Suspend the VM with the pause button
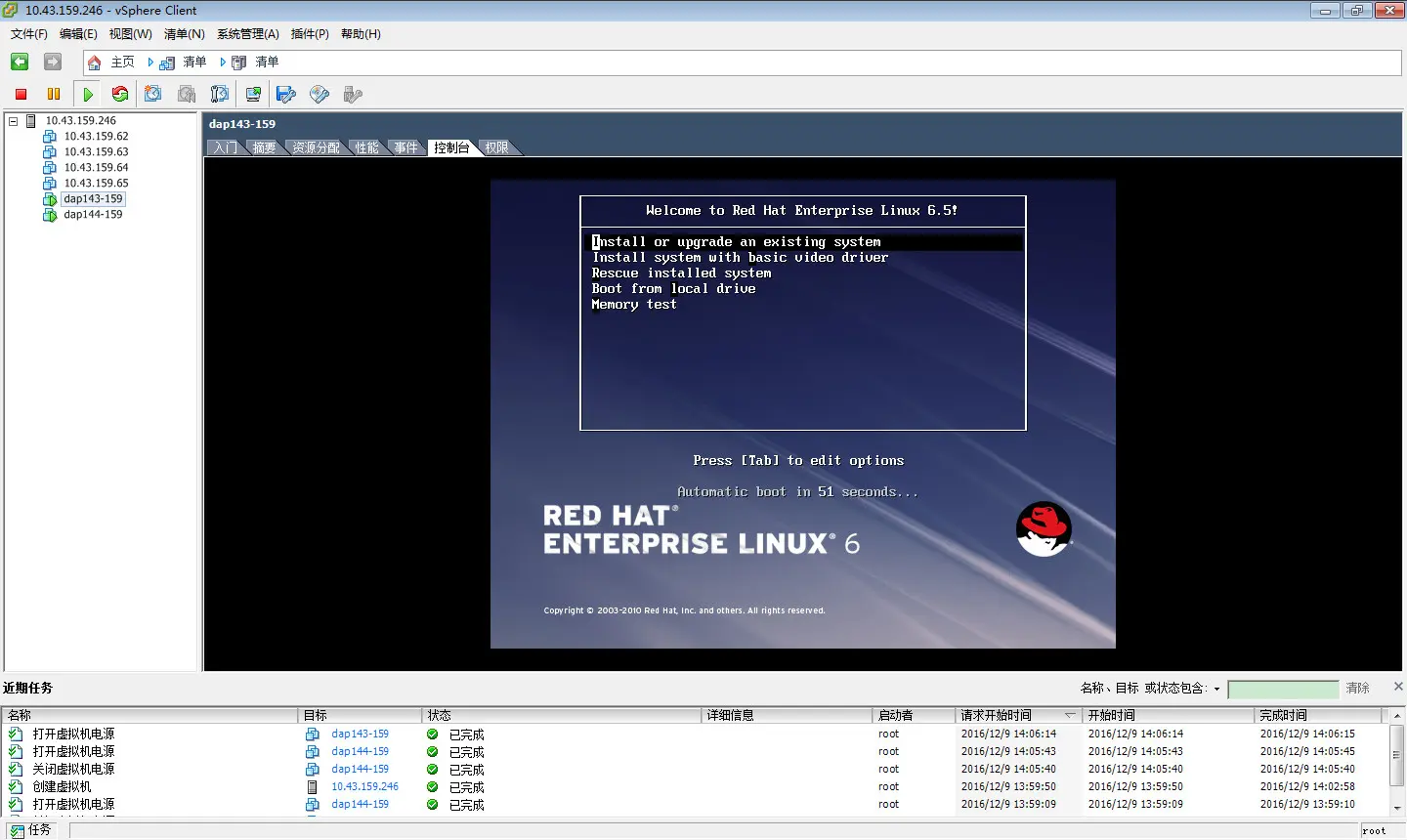The height and width of the screenshot is (840, 1407). tap(54, 94)
